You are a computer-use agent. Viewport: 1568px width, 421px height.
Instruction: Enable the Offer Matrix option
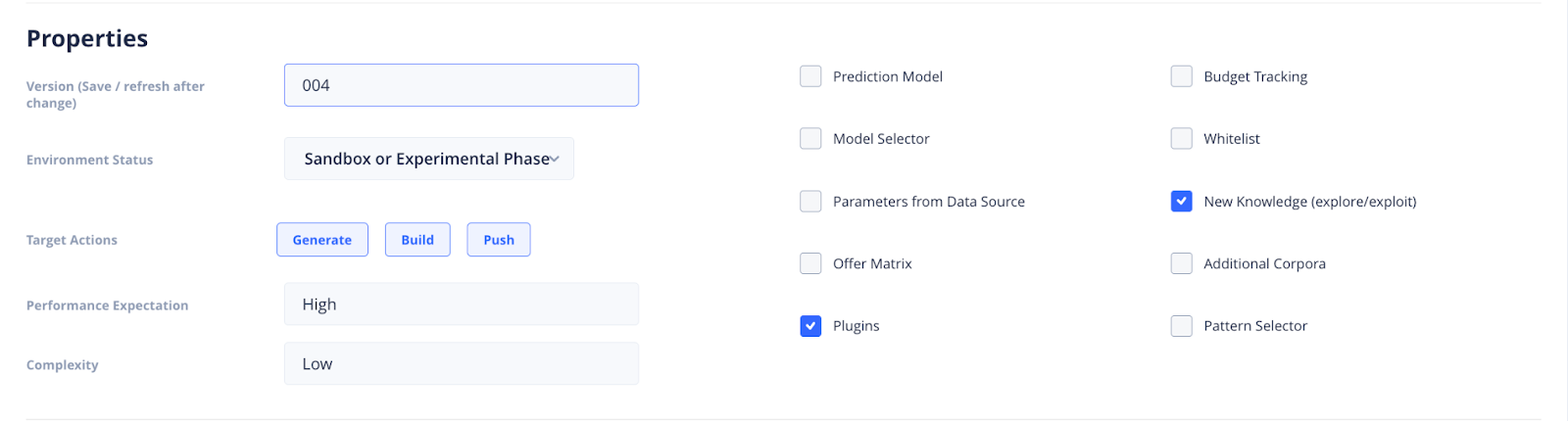[x=810, y=263]
